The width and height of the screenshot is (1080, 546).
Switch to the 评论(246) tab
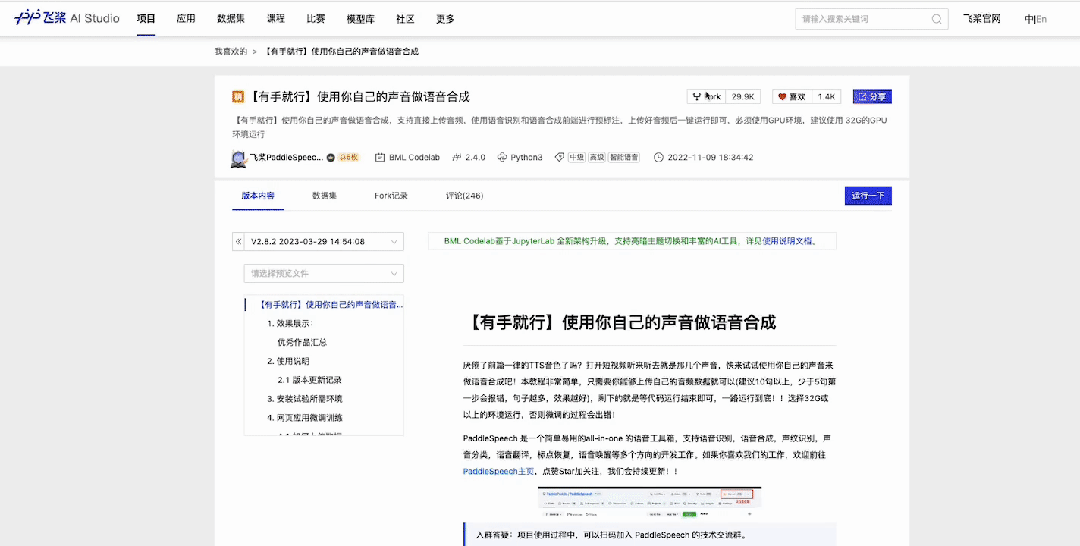pos(465,196)
